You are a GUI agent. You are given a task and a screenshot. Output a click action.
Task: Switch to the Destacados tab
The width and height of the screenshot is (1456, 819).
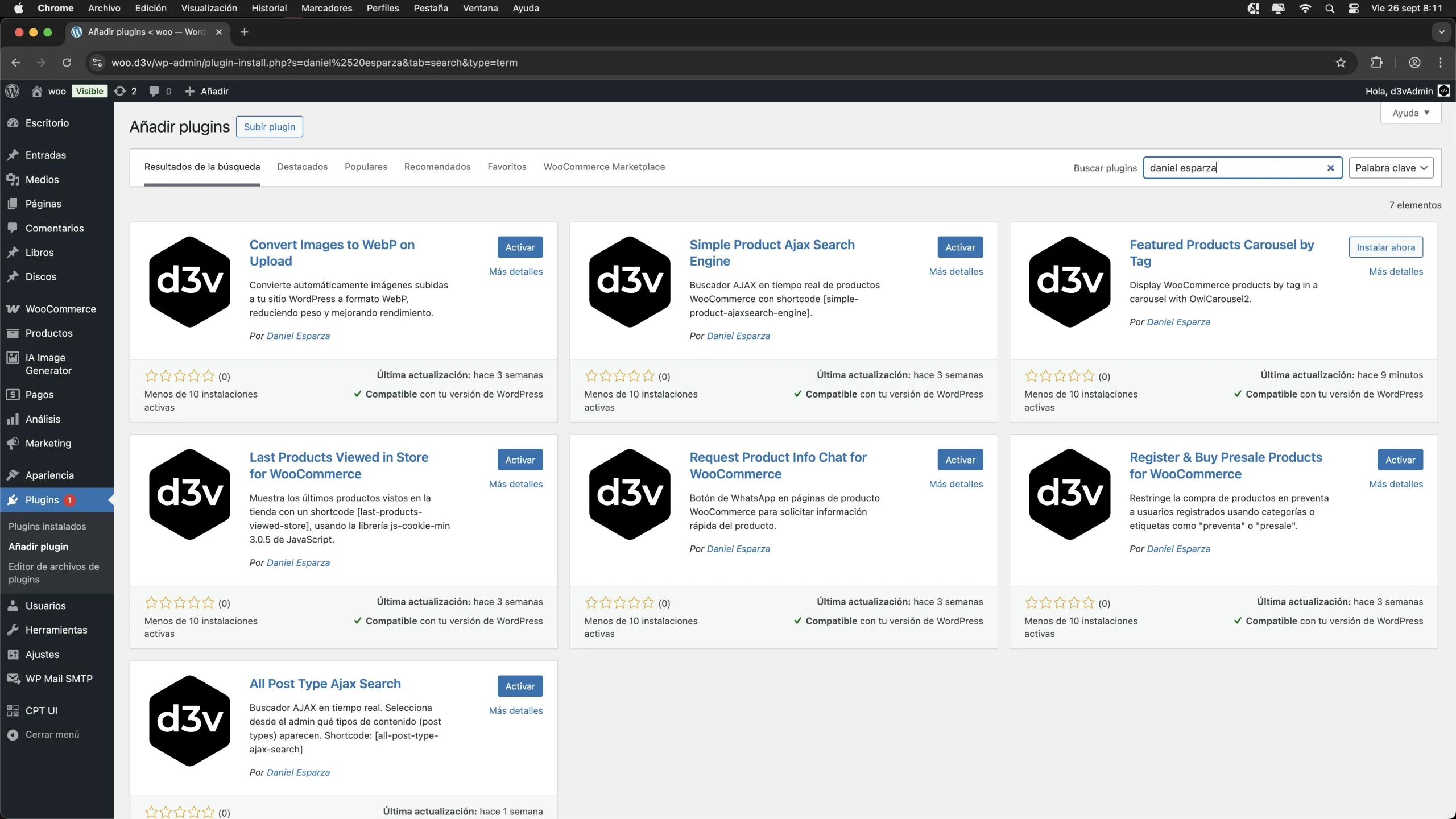coord(303,167)
